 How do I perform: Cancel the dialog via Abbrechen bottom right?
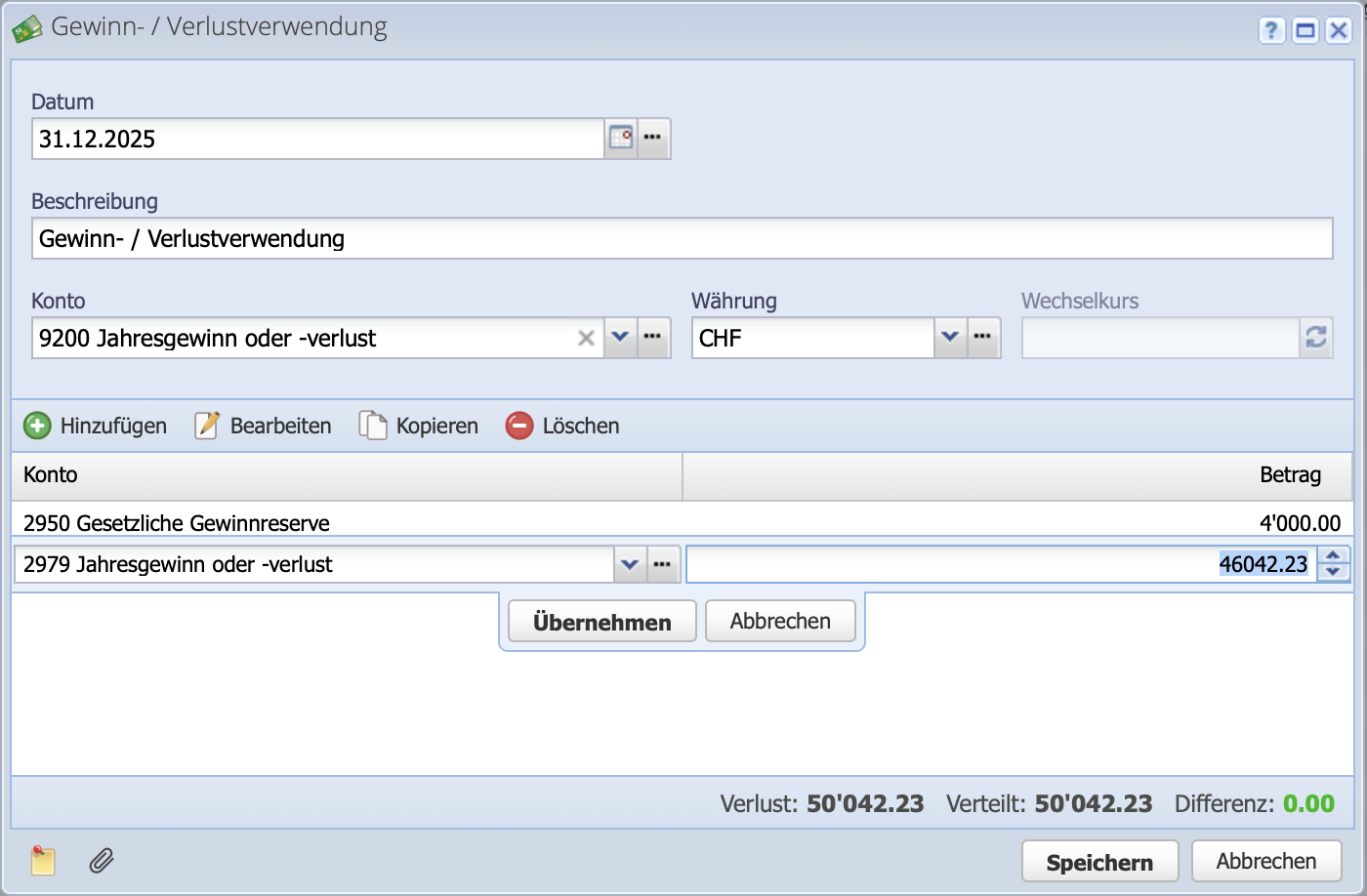1266,861
